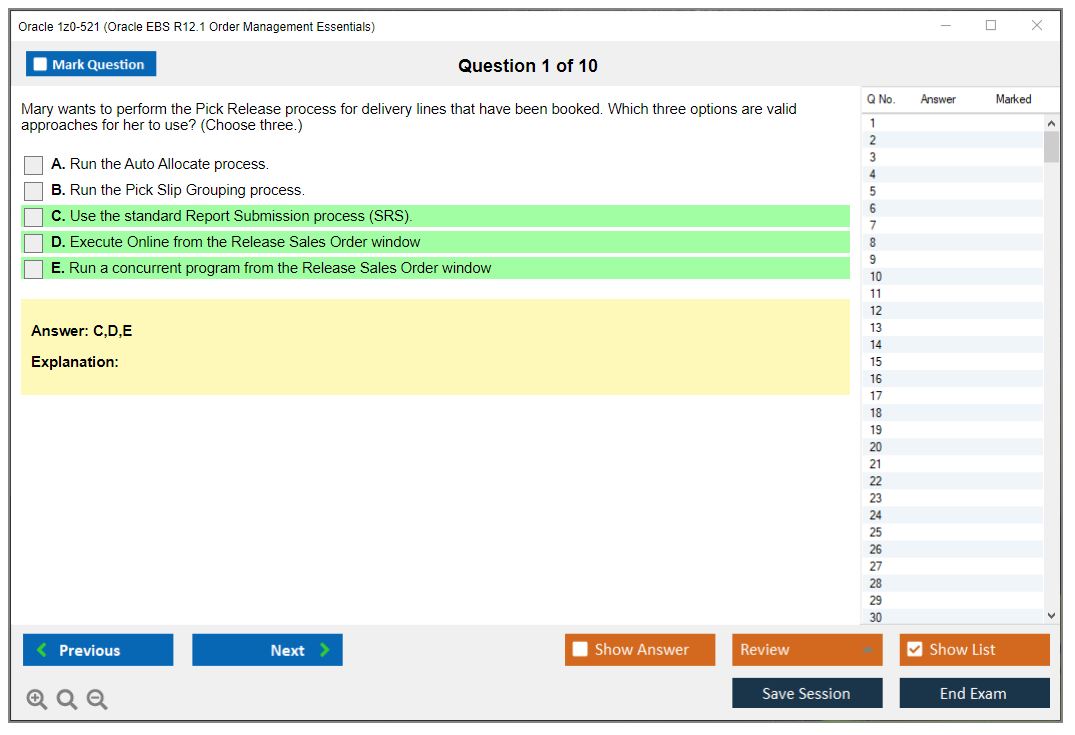Click the End Exam button
This screenshot has height=735, width=1075.
click(x=974, y=693)
